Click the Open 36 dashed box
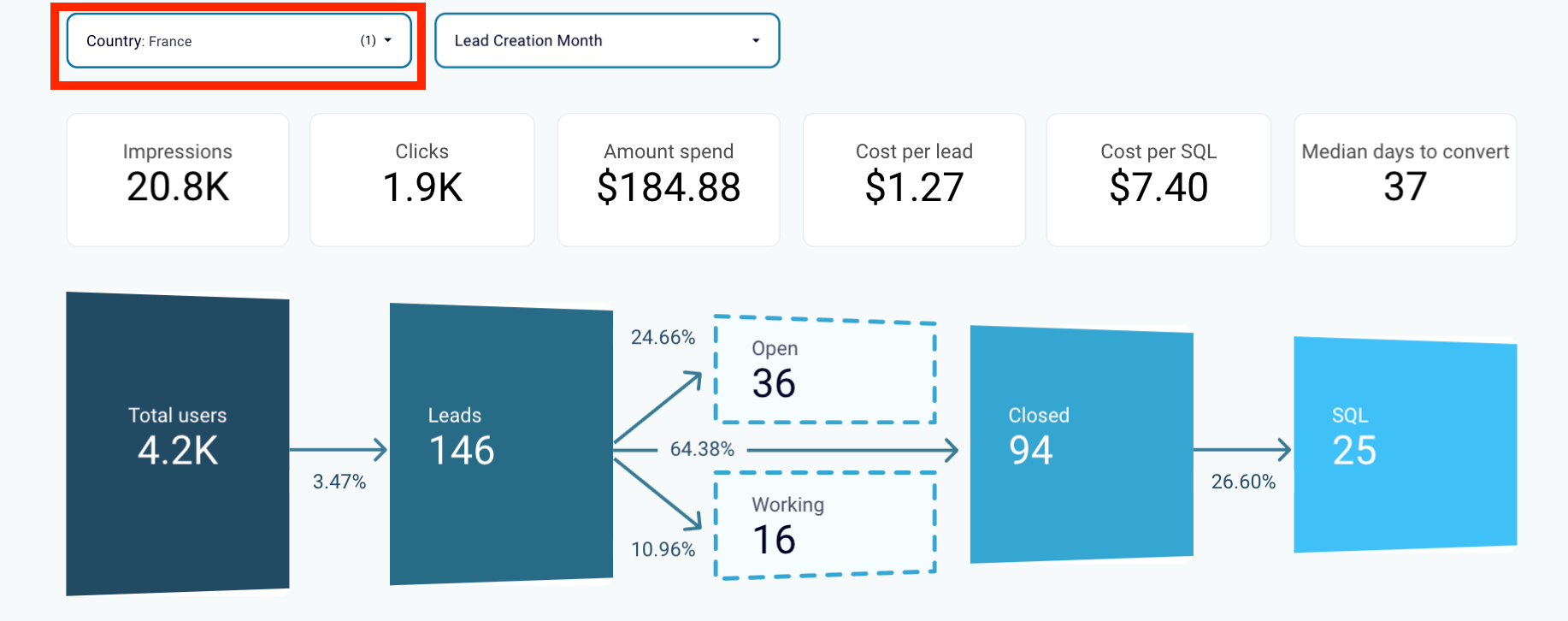Image resolution: width=1568 pixels, height=621 pixels. [825, 370]
